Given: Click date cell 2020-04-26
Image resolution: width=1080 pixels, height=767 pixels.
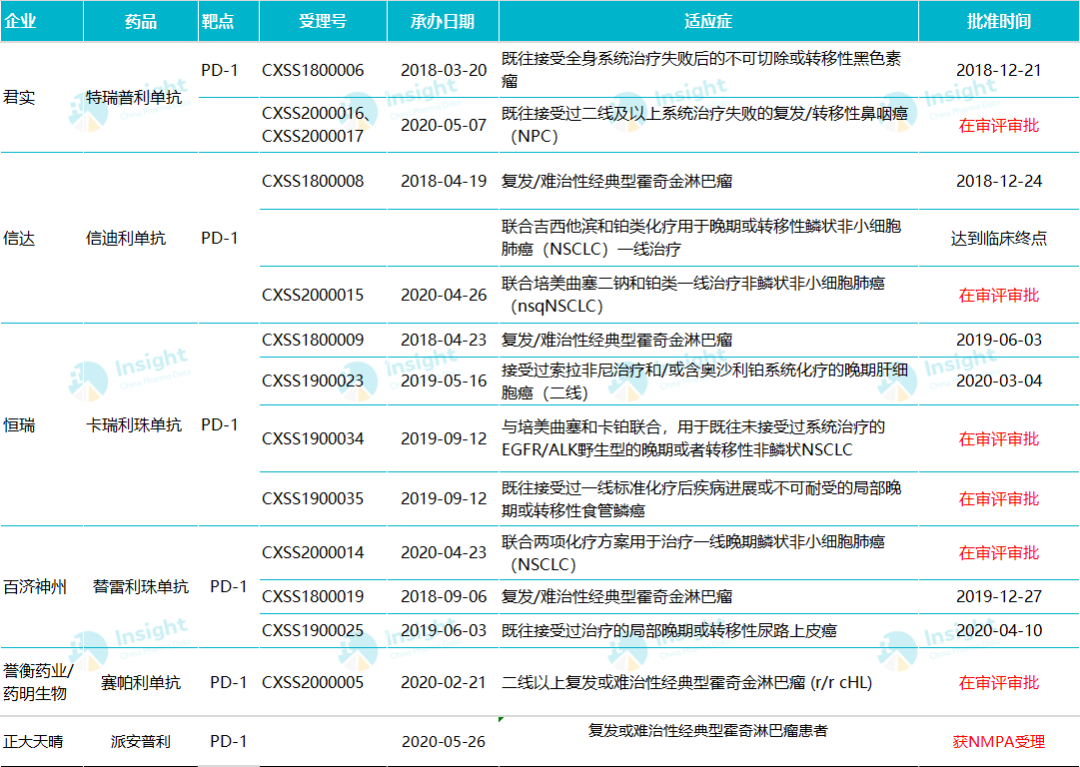Looking at the screenshot, I should (444, 295).
